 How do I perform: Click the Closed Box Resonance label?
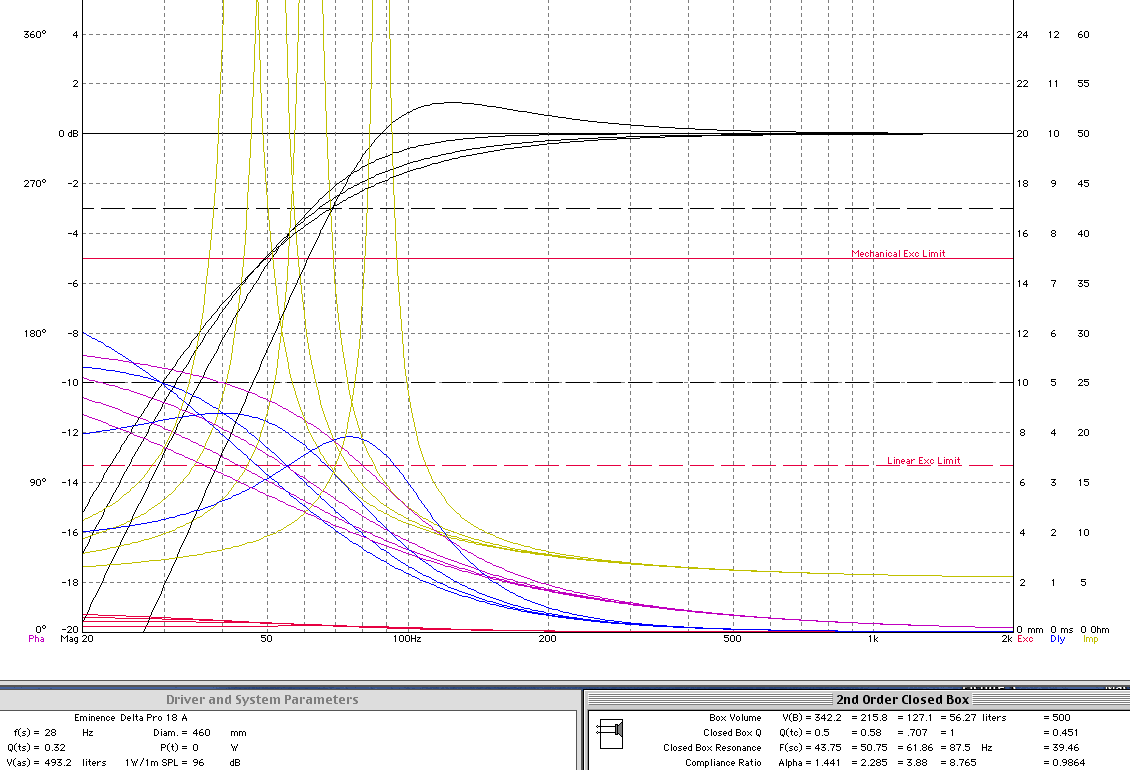[x=712, y=748]
